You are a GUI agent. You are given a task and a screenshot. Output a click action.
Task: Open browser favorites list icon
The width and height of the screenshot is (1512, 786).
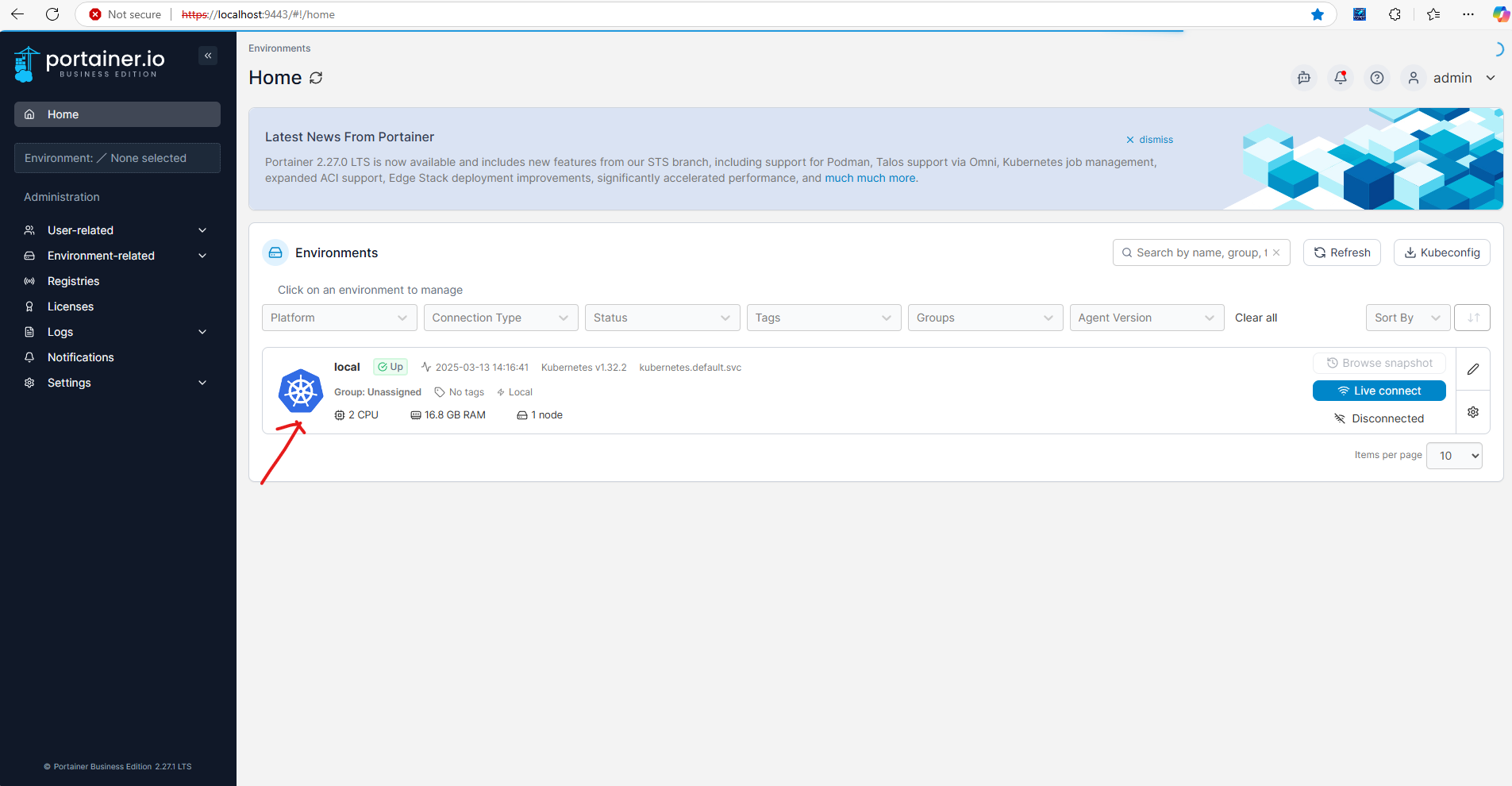click(1433, 14)
